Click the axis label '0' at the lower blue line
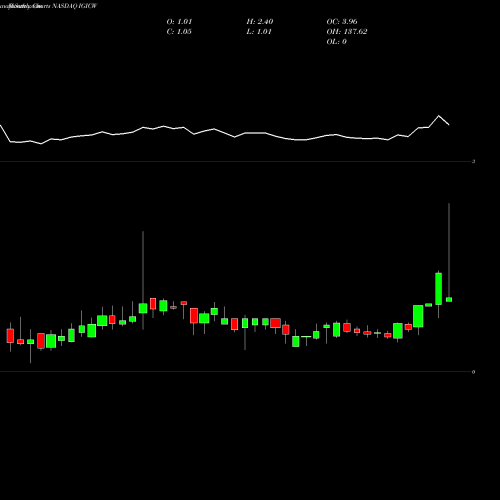The image size is (500, 500). 473,372
